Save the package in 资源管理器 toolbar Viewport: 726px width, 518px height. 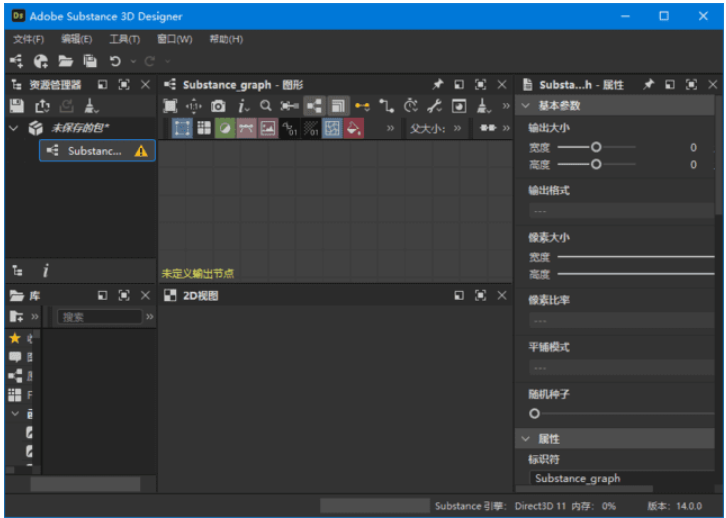pos(17,106)
